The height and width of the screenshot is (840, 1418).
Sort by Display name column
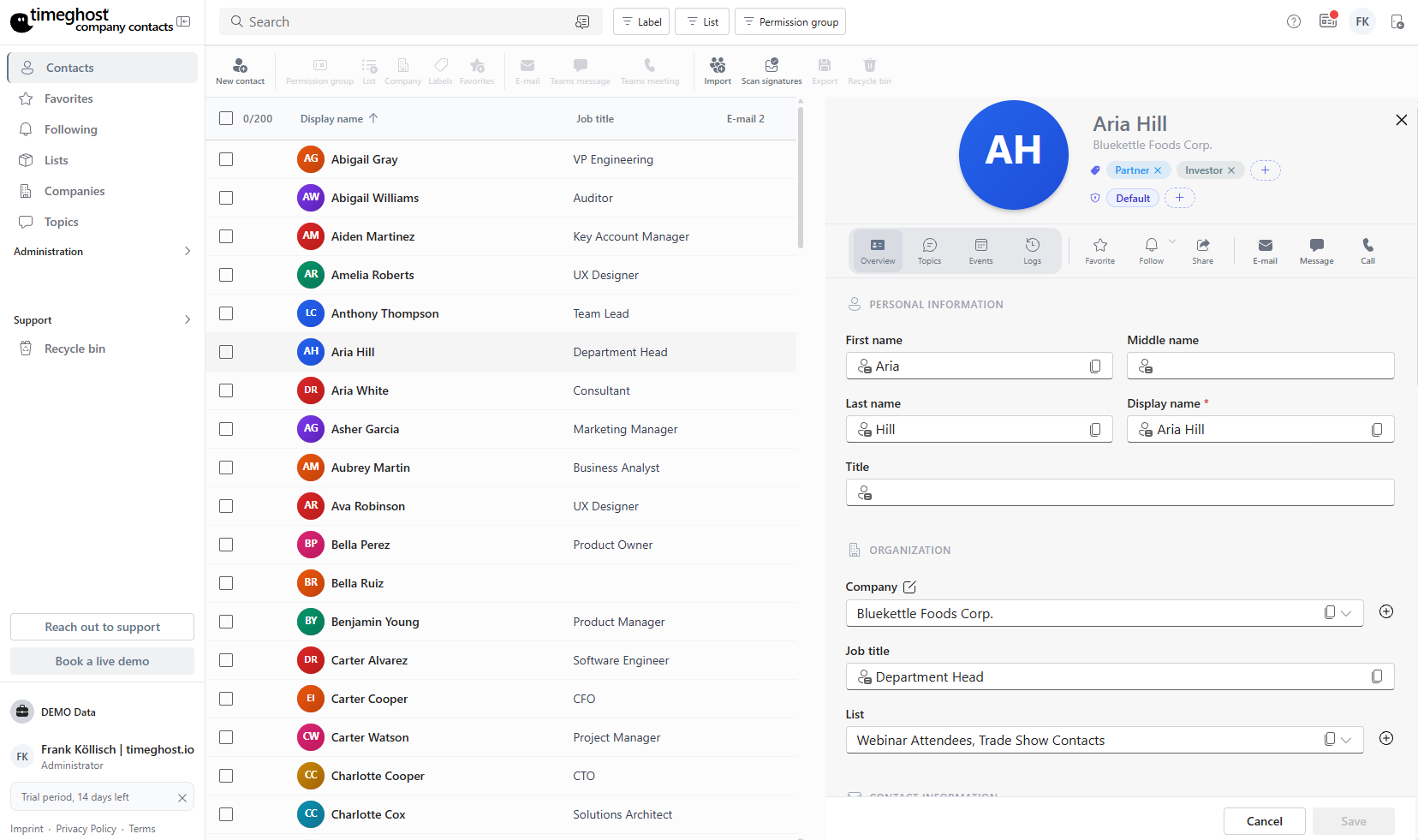[338, 119]
